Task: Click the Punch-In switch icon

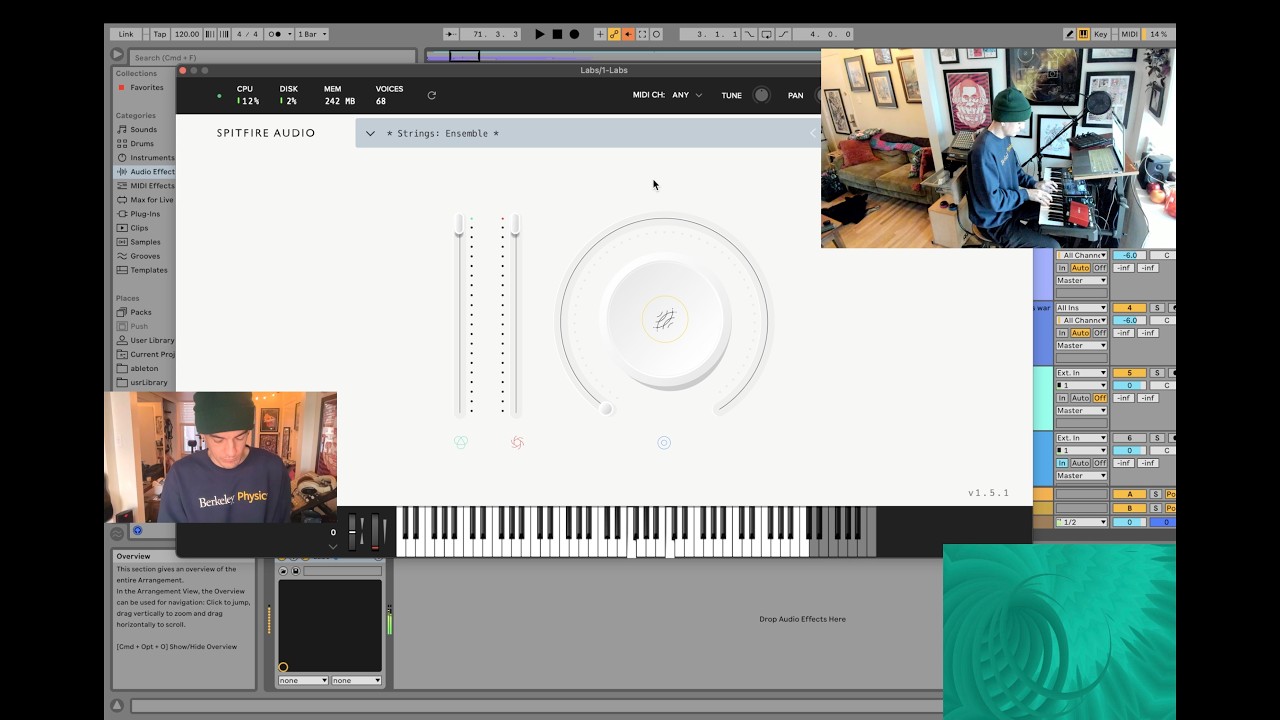Action: click(750, 34)
